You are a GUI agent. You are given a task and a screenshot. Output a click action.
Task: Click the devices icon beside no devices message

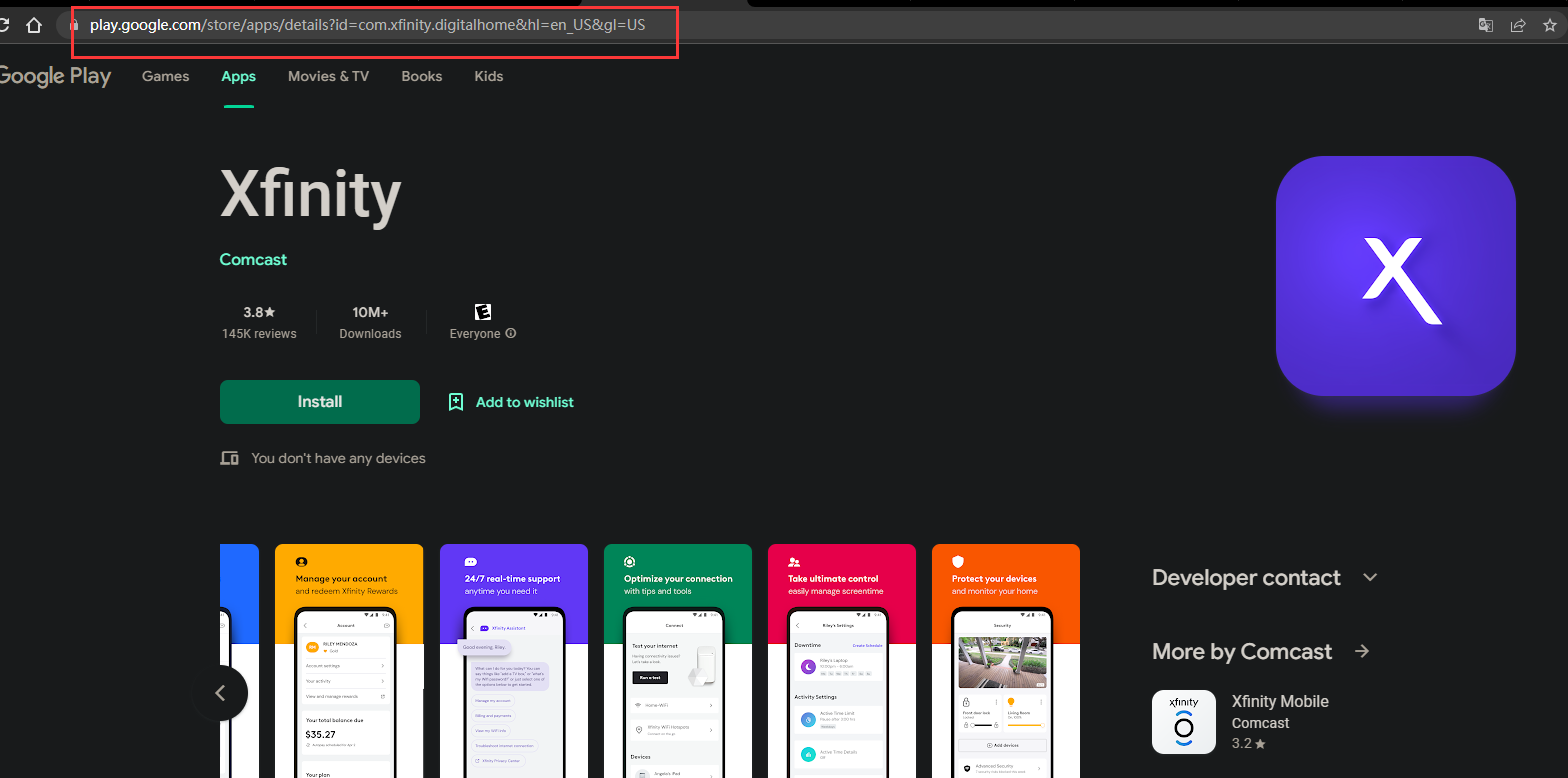tap(230, 458)
